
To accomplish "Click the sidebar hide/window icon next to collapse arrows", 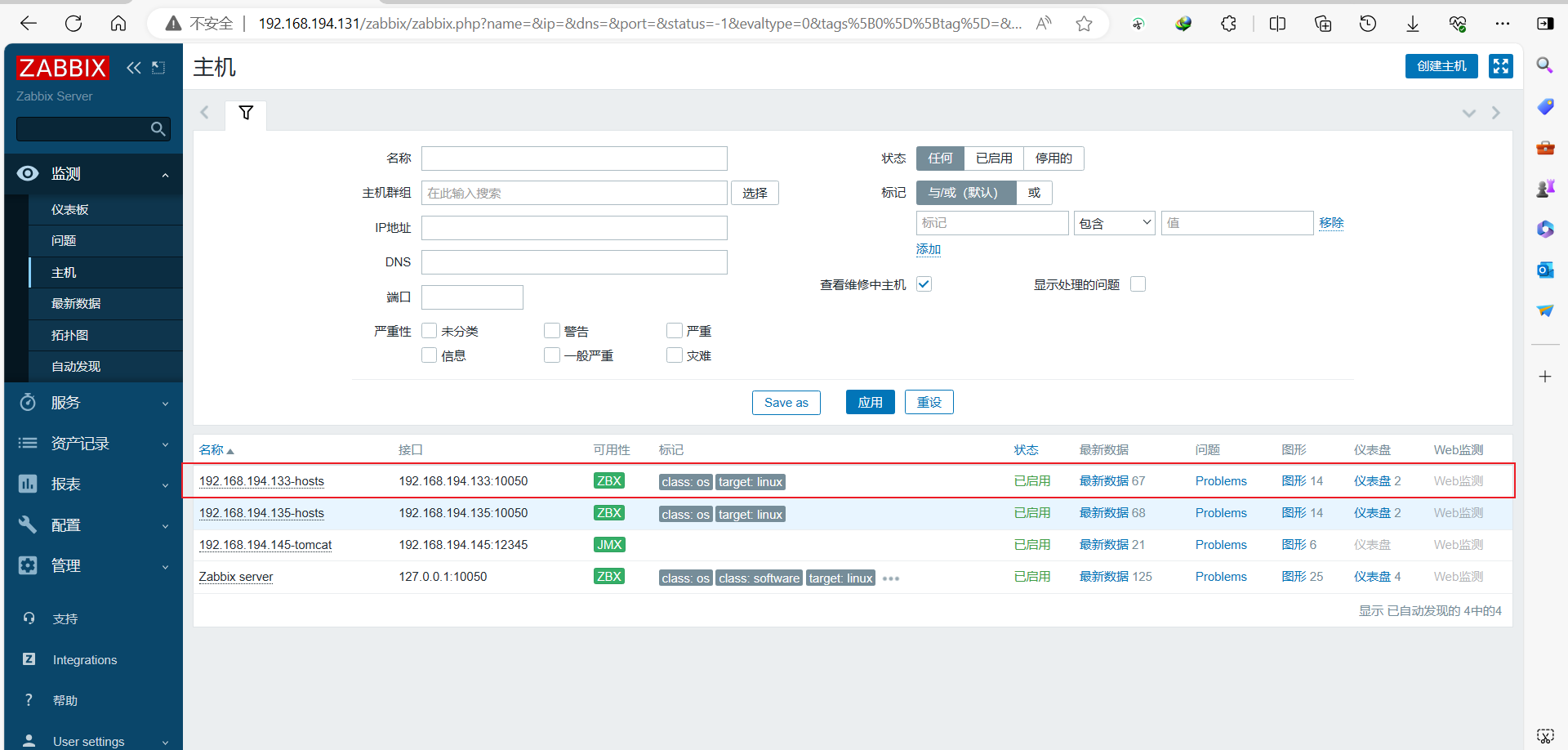I will tap(158, 68).
